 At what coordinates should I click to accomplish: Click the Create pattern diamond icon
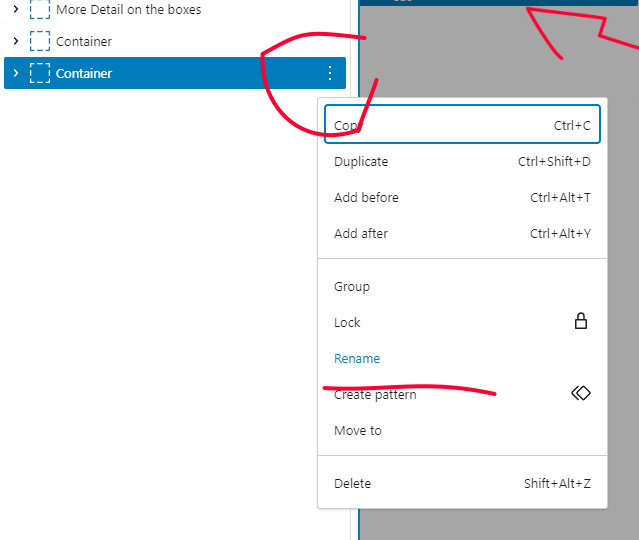580,394
